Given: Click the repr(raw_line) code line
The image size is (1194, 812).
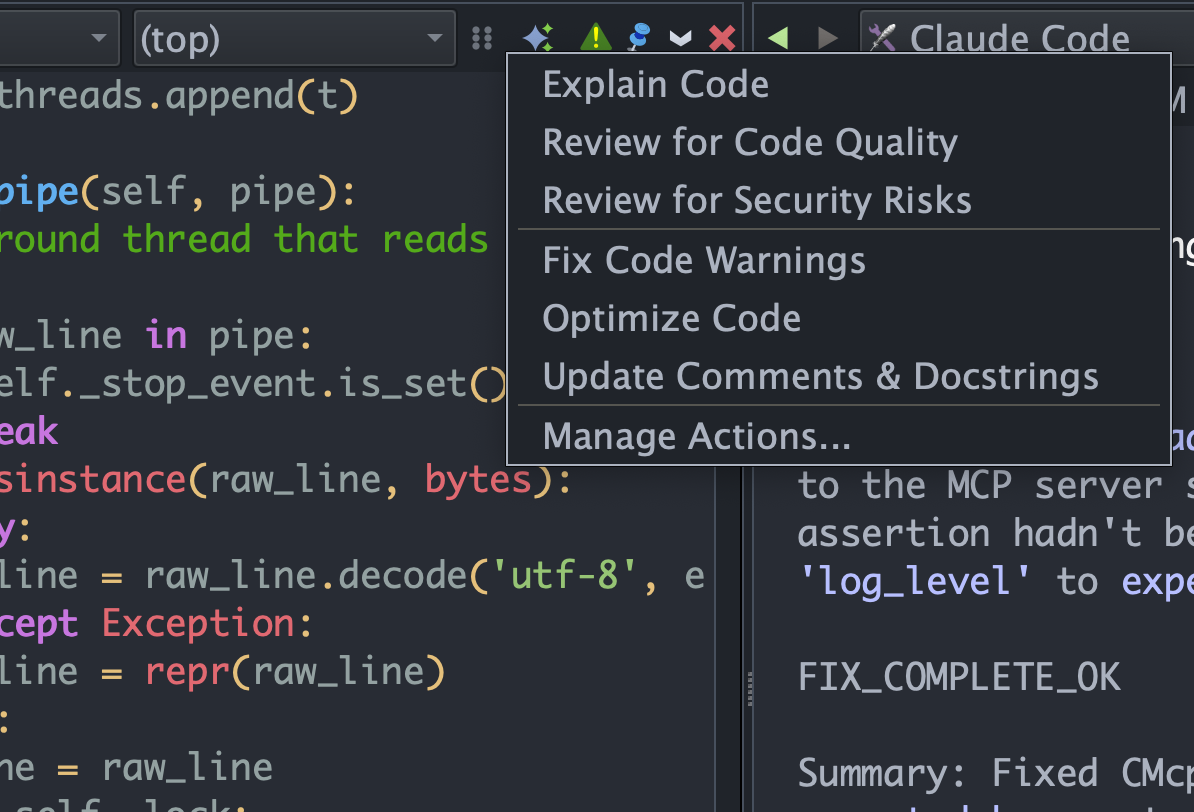Looking at the screenshot, I should click(222, 672).
